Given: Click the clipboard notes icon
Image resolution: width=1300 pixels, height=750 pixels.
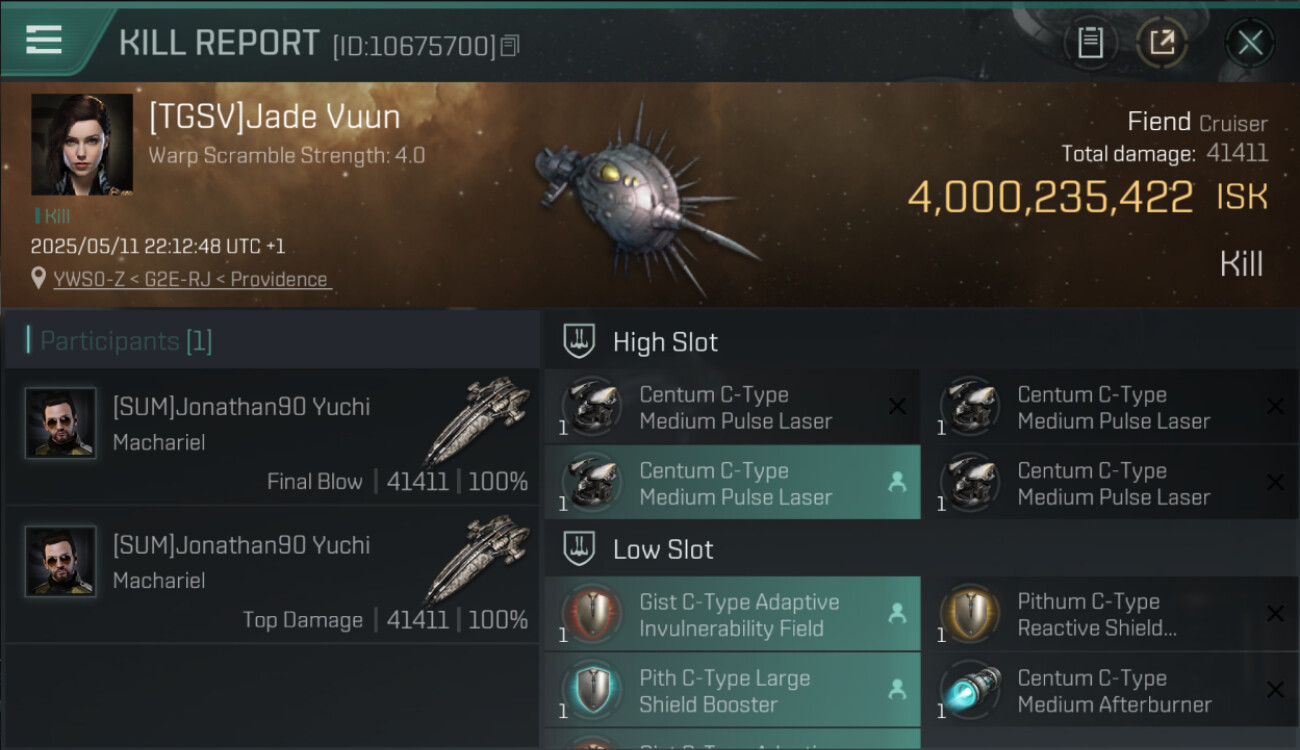Looking at the screenshot, I should click(1090, 43).
